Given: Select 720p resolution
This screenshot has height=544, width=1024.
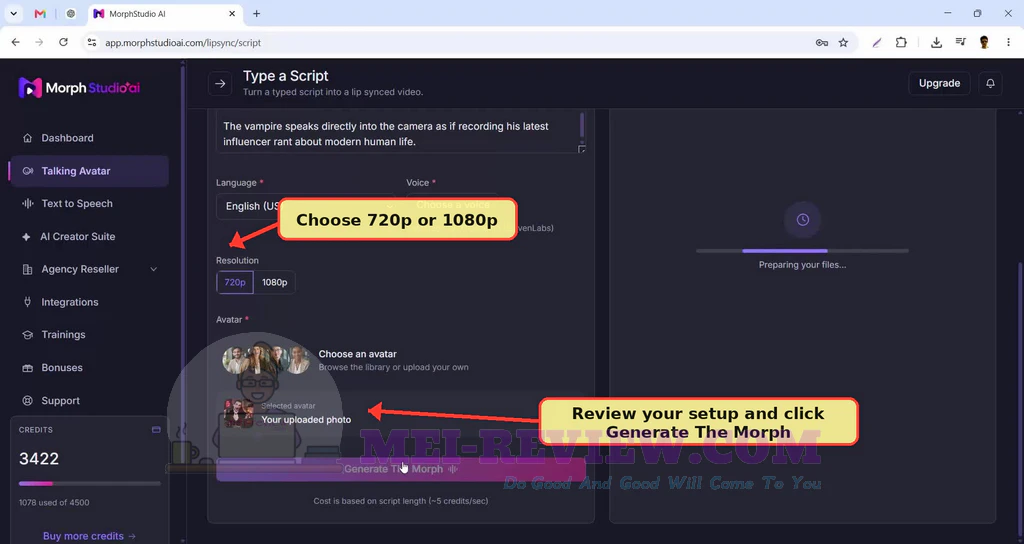Looking at the screenshot, I should (235, 282).
